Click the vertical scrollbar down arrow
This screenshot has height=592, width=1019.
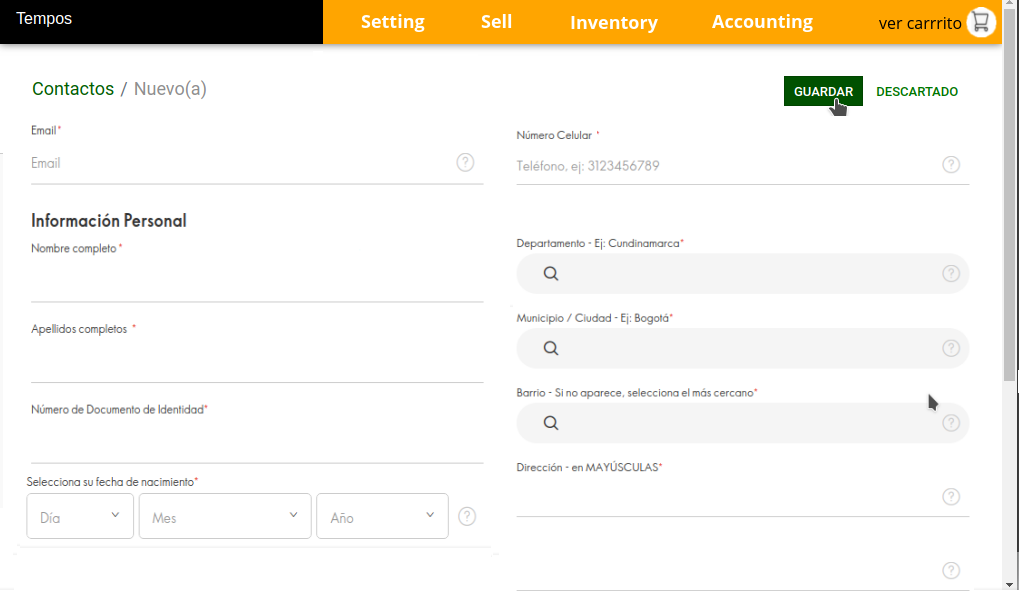tap(1009, 583)
